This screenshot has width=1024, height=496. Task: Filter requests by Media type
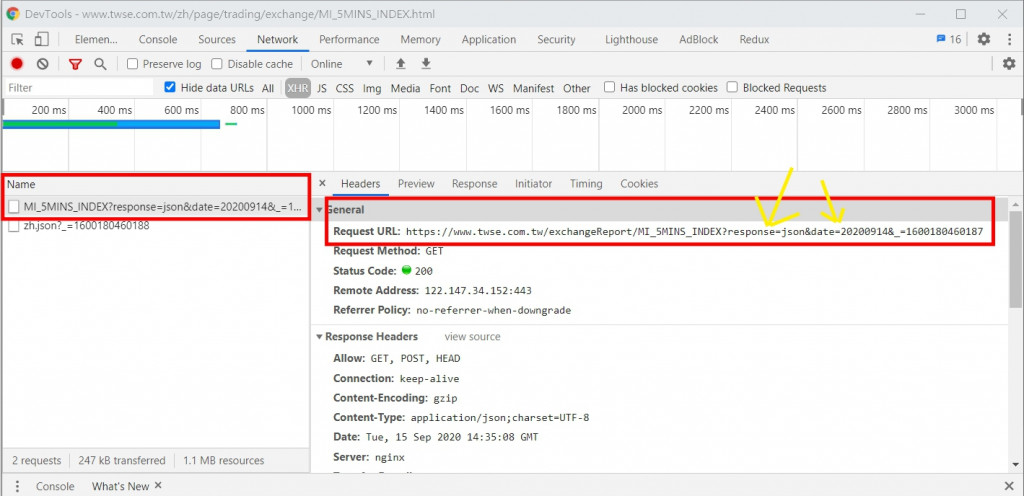pos(406,88)
